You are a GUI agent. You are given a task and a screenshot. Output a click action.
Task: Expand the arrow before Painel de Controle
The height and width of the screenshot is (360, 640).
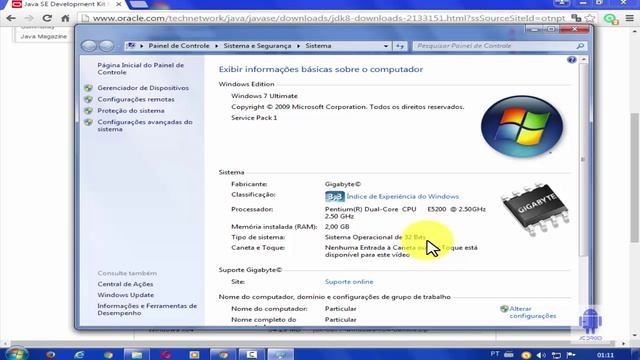142,46
